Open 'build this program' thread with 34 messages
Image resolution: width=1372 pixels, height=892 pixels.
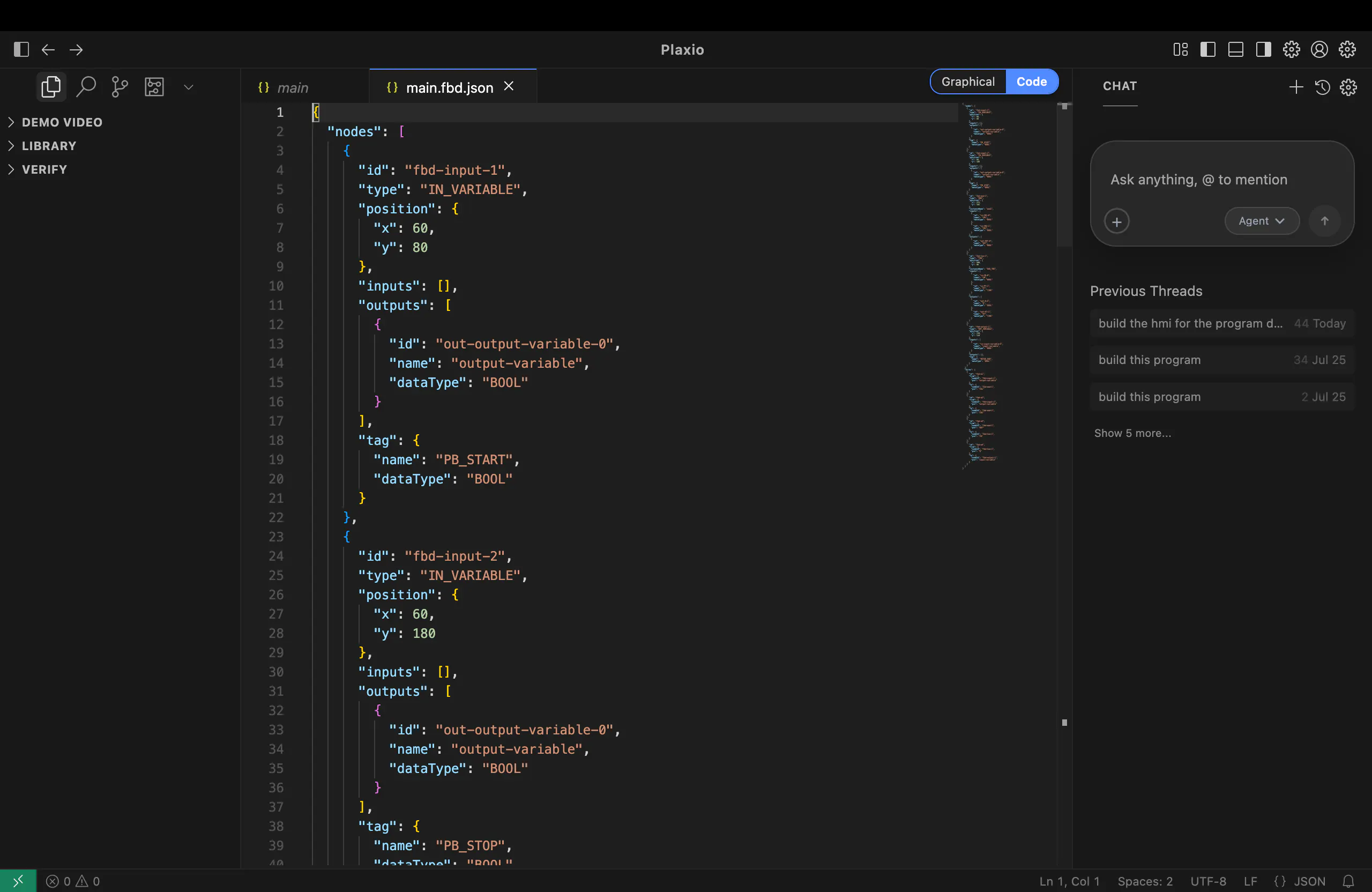coord(1221,360)
